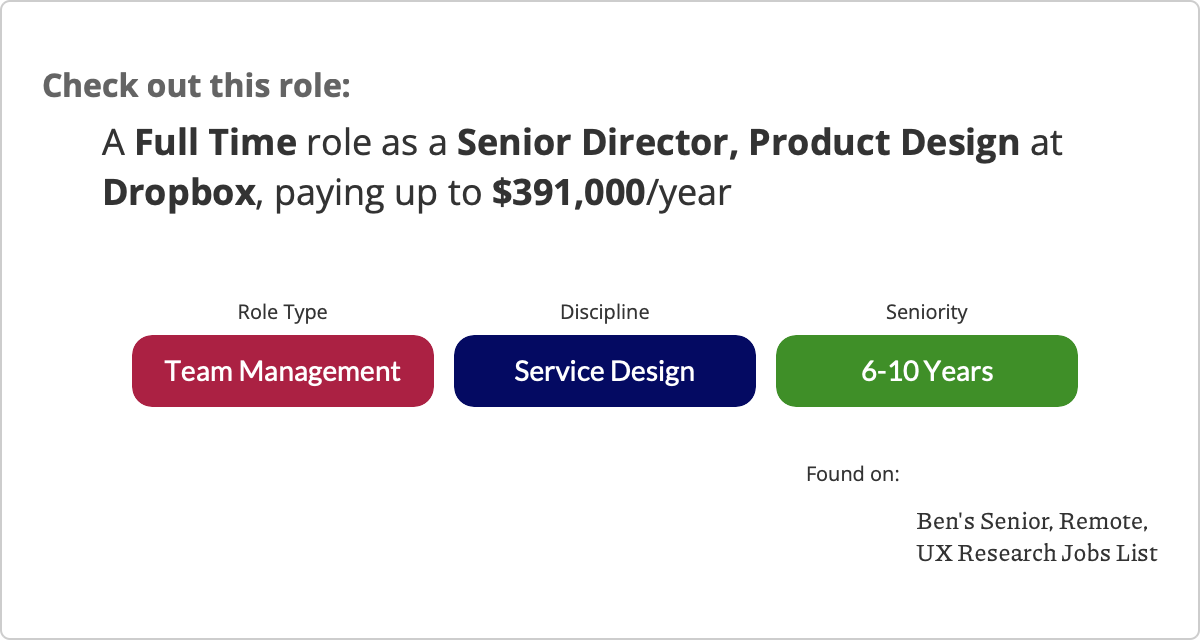Open the 'Ben's Senior, Remote,' source line
The width and height of the screenshot is (1200, 640).
point(1032,521)
